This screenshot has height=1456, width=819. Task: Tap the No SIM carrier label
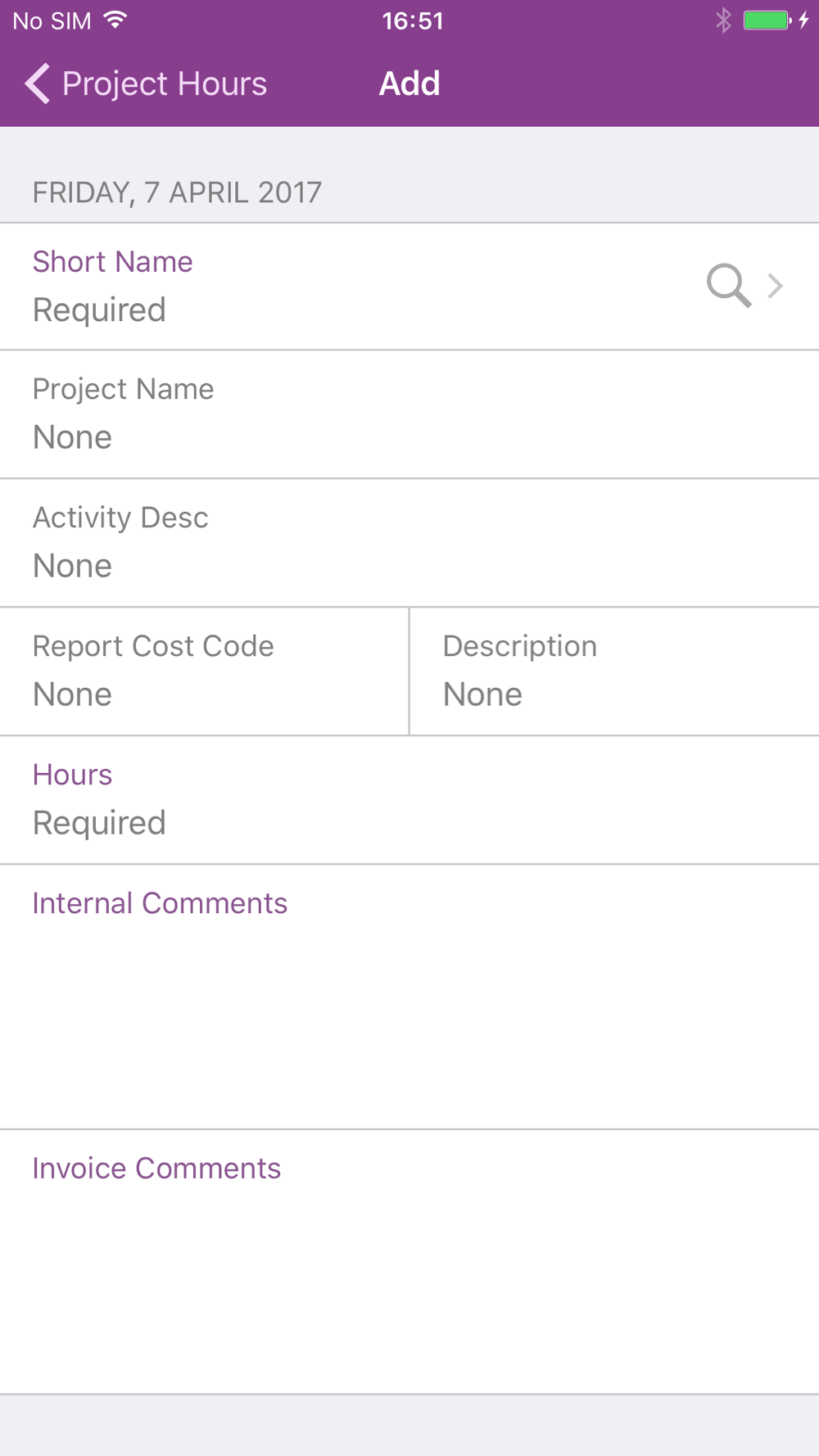[52, 20]
